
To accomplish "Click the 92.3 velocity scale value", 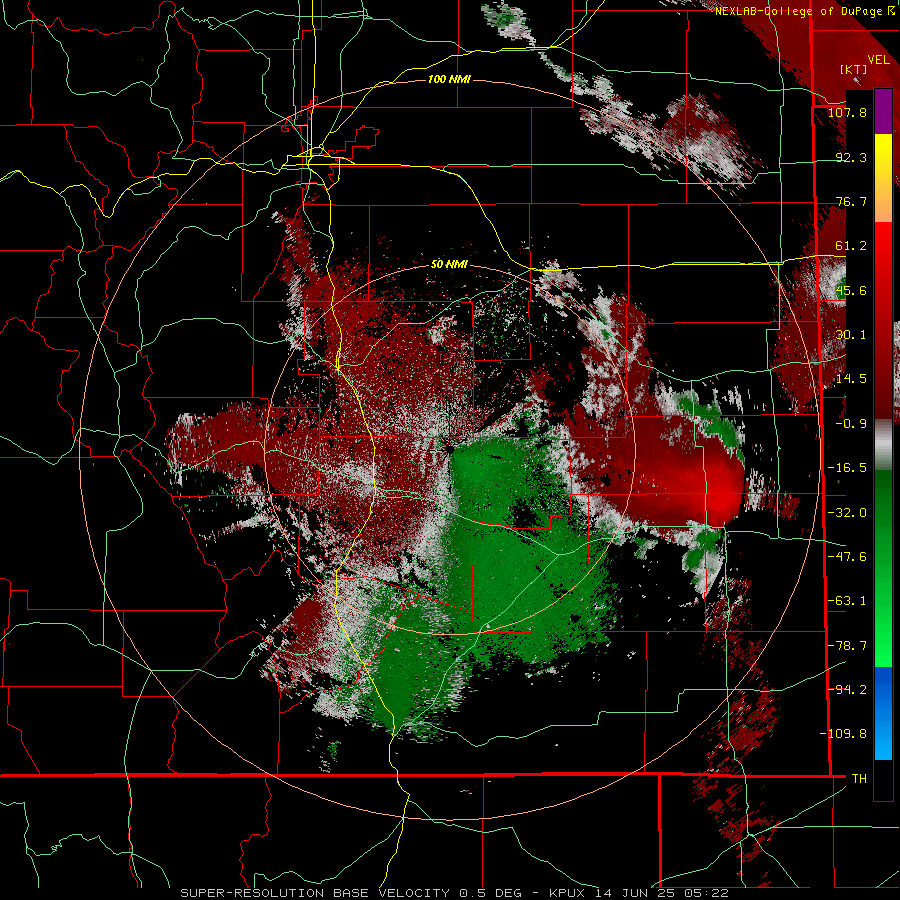I will (851, 157).
